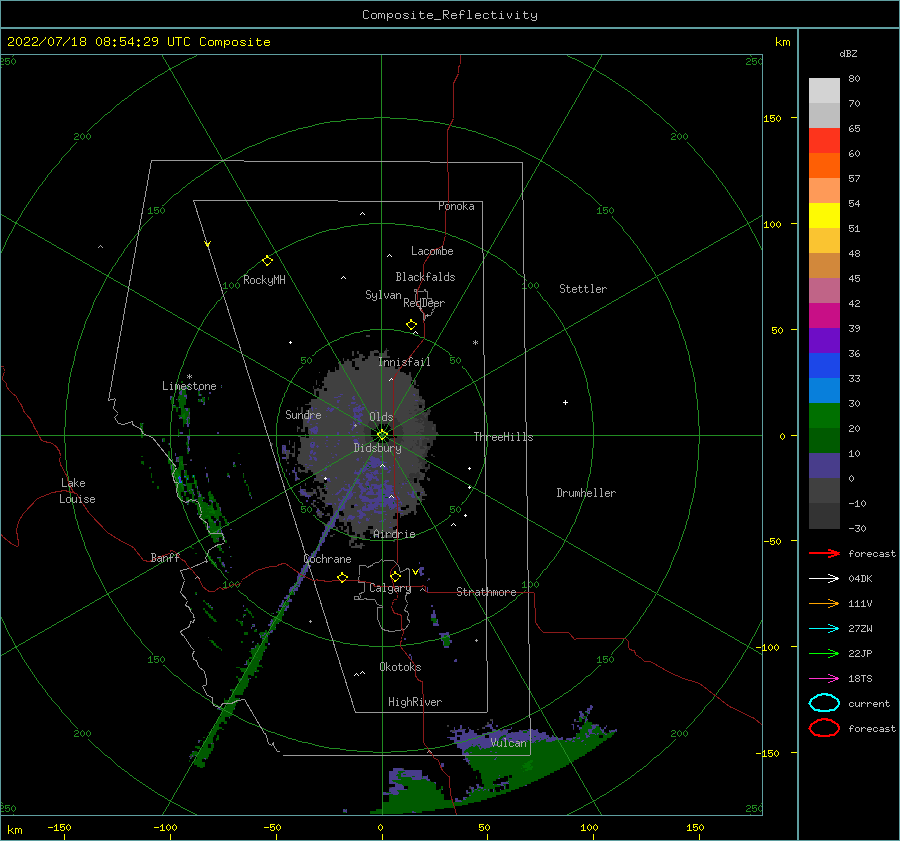Viewport: 900px width, 841px height.
Task: Click the orange 111V arrow in legend
Action: tap(824, 603)
